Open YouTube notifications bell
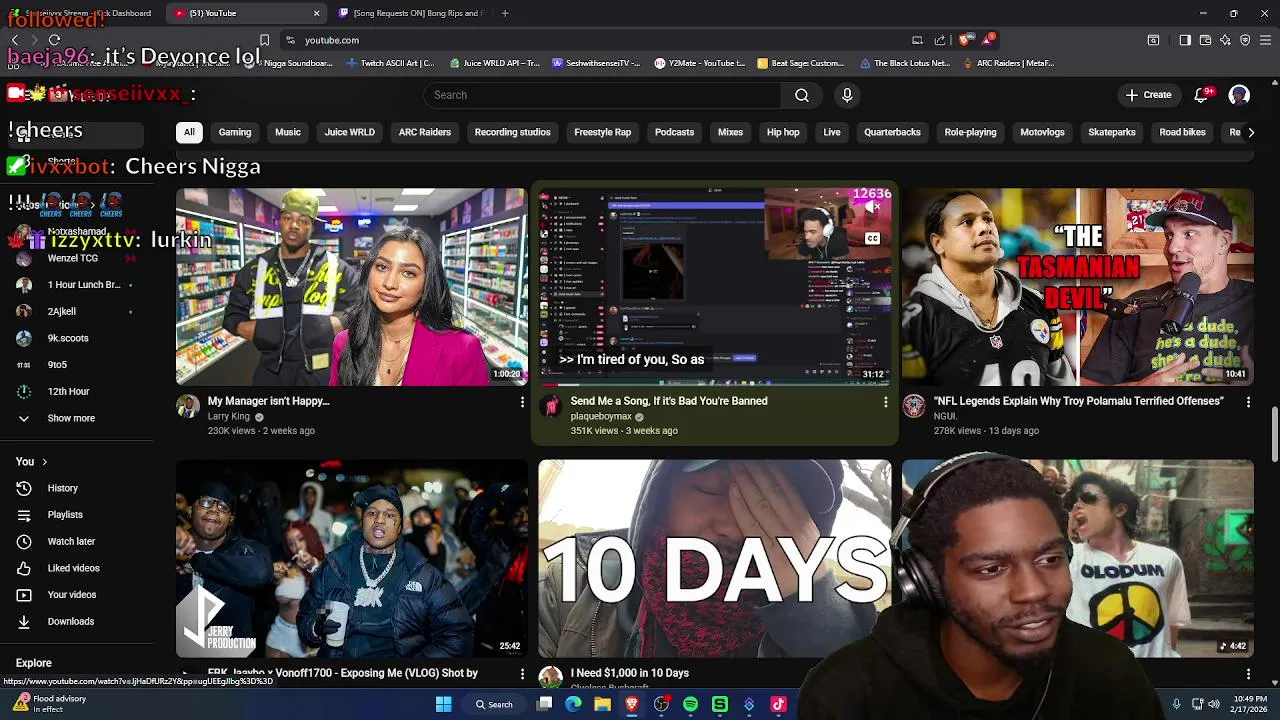This screenshot has height=720, width=1280. click(1202, 95)
